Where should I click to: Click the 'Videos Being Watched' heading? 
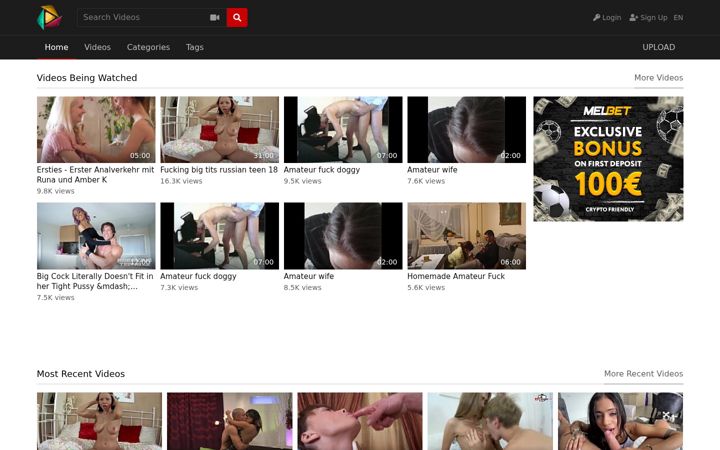pos(87,78)
